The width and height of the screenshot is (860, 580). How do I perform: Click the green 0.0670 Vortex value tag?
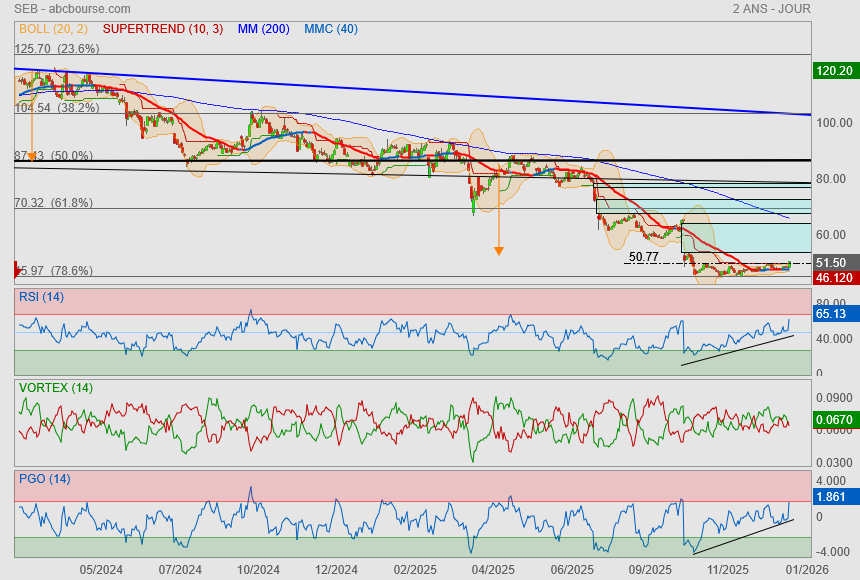tap(834, 420)
